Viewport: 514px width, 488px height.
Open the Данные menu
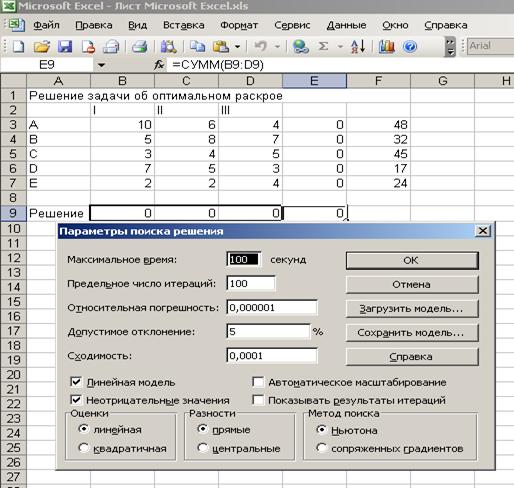point(346,25)
